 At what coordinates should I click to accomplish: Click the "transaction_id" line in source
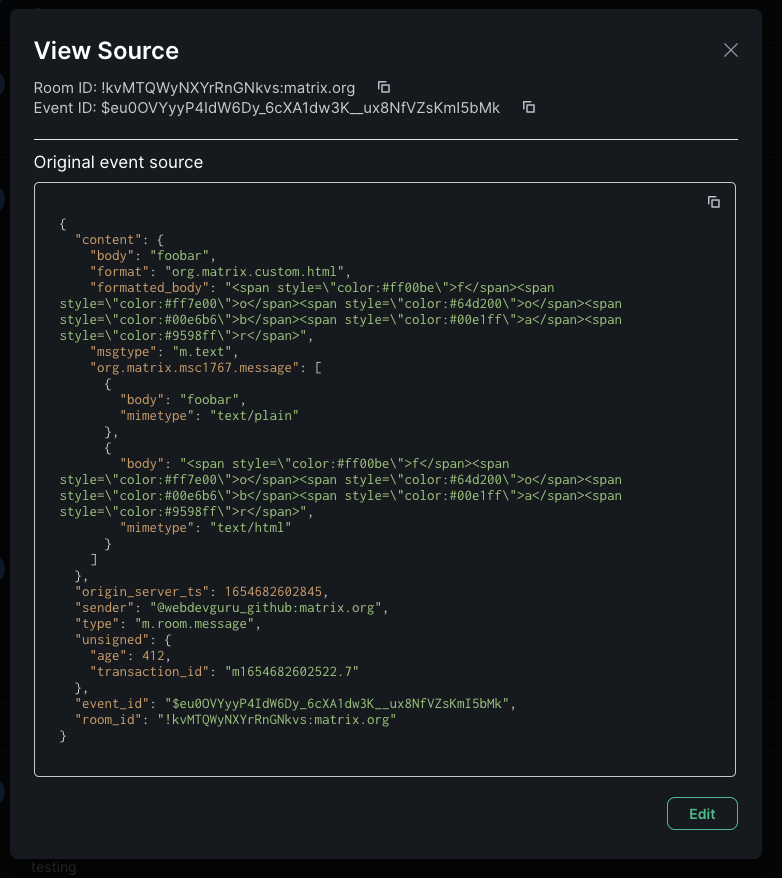click(224, 671)
